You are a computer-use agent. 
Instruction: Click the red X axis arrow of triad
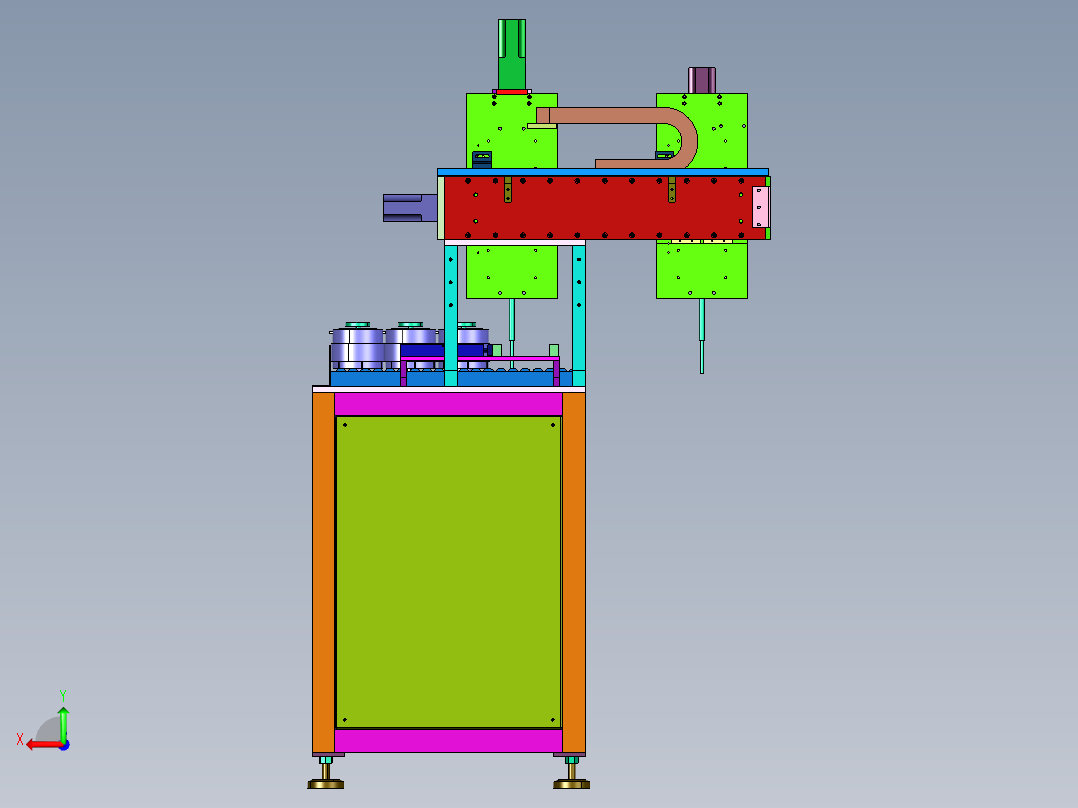pyautogui.click(x=43, y=745)
